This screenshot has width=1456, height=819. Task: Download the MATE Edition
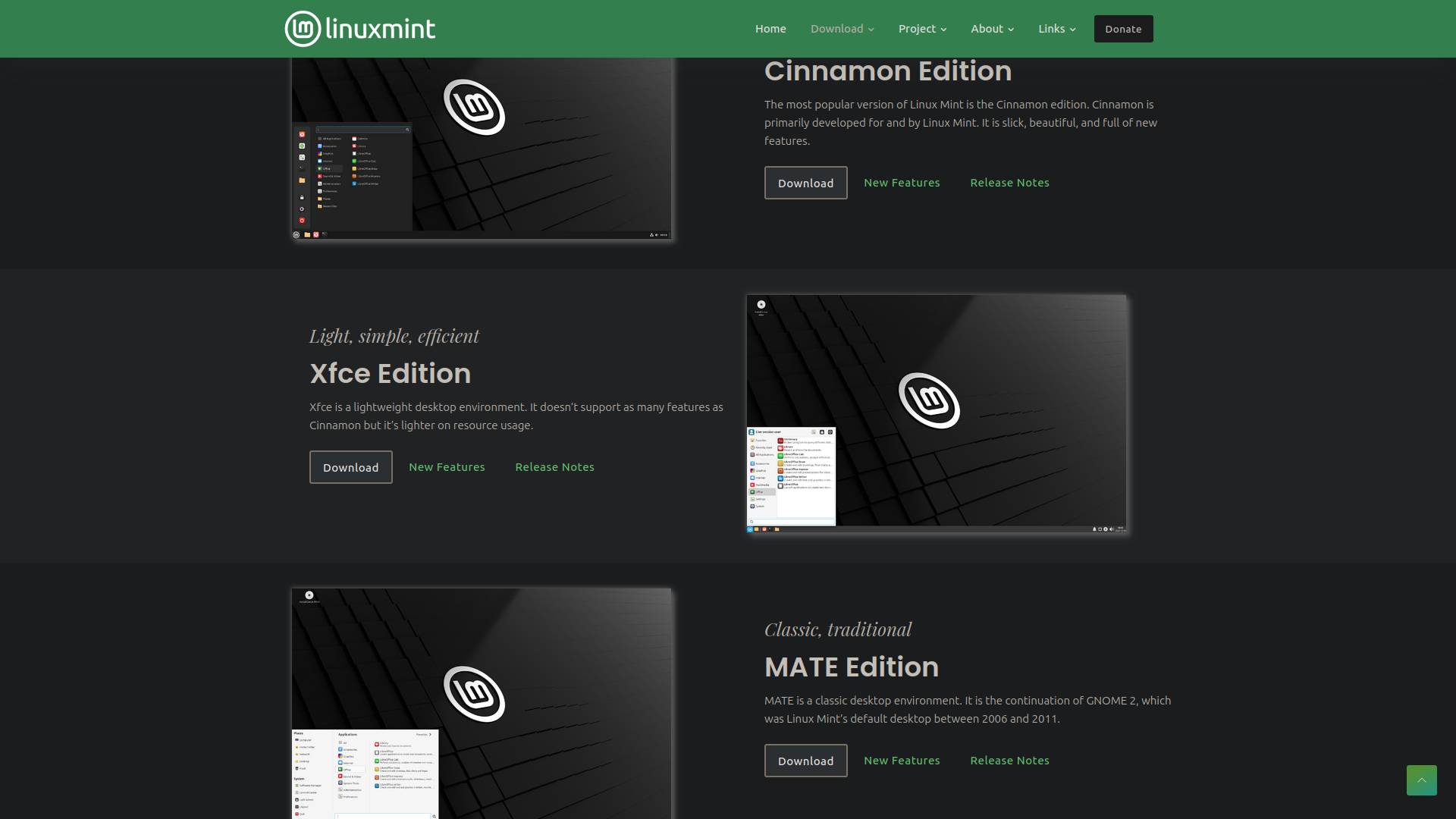pos(805,761)
